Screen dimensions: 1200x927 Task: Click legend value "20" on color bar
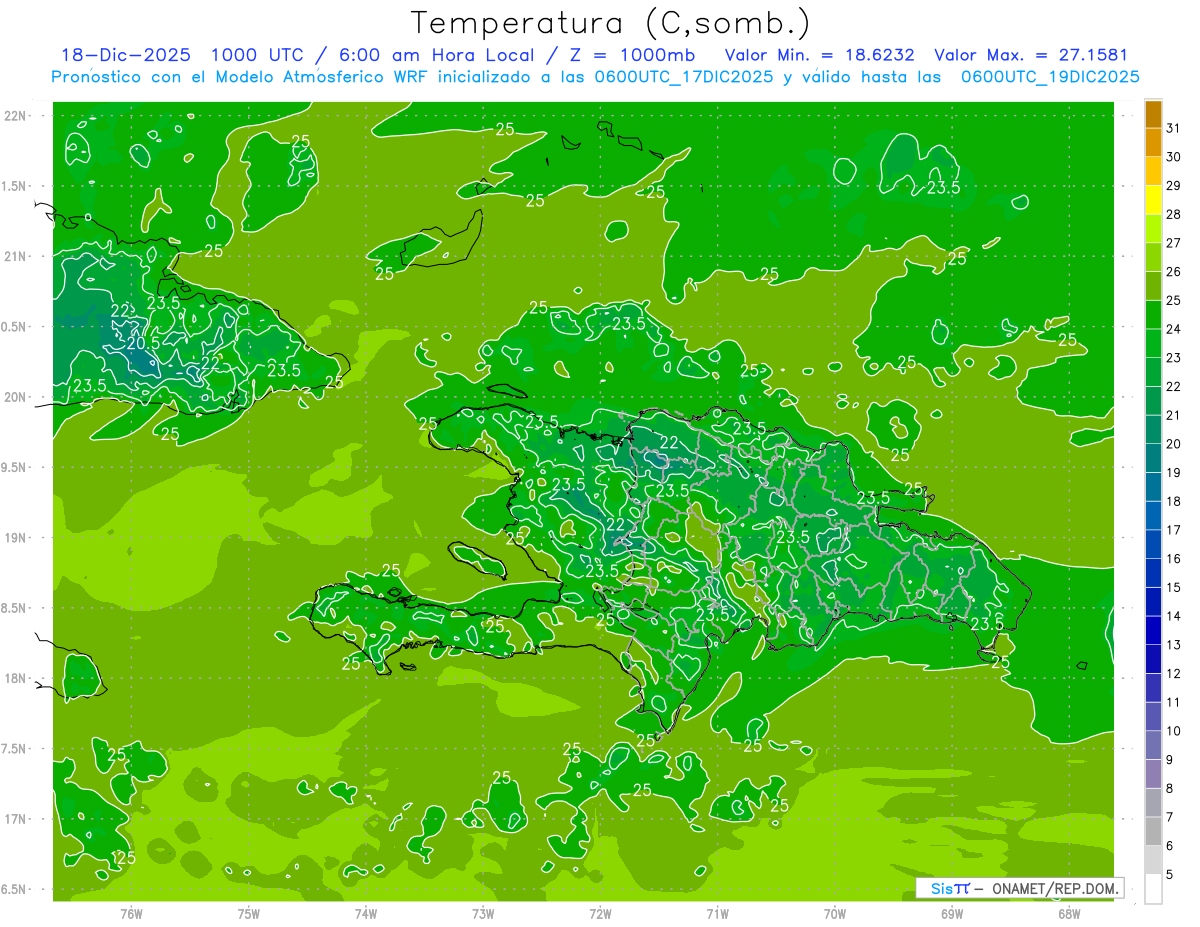pyautogui.click(x=1174, y=444)
